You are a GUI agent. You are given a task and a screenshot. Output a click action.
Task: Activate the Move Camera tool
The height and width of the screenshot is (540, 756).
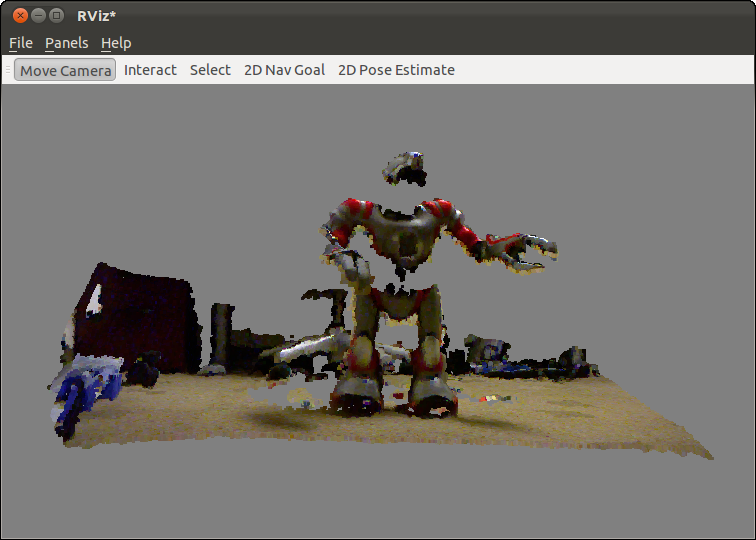[65, 70]
